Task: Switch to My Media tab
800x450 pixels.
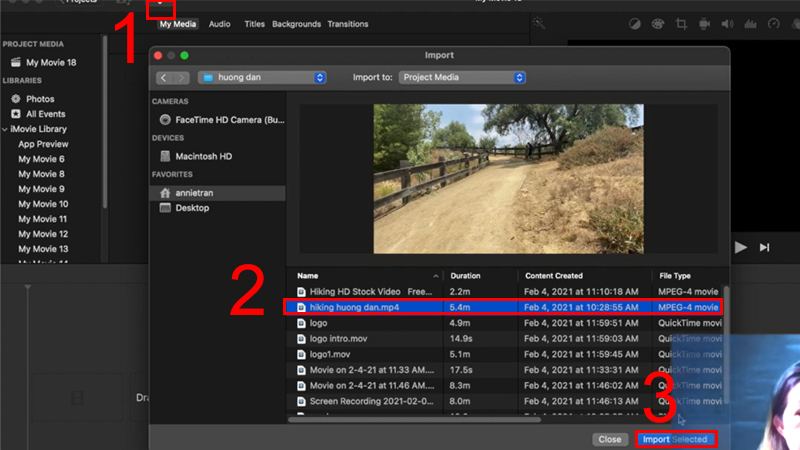Action: (x=178, y=24)
